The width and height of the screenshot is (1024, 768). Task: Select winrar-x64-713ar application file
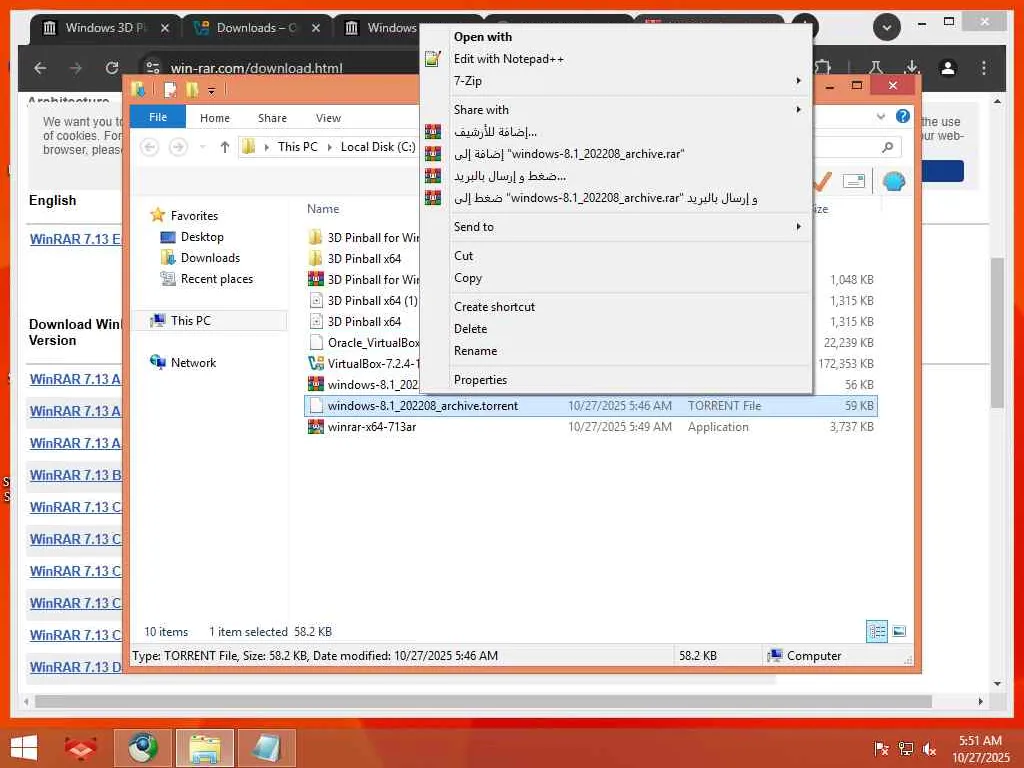click(372, 427)
